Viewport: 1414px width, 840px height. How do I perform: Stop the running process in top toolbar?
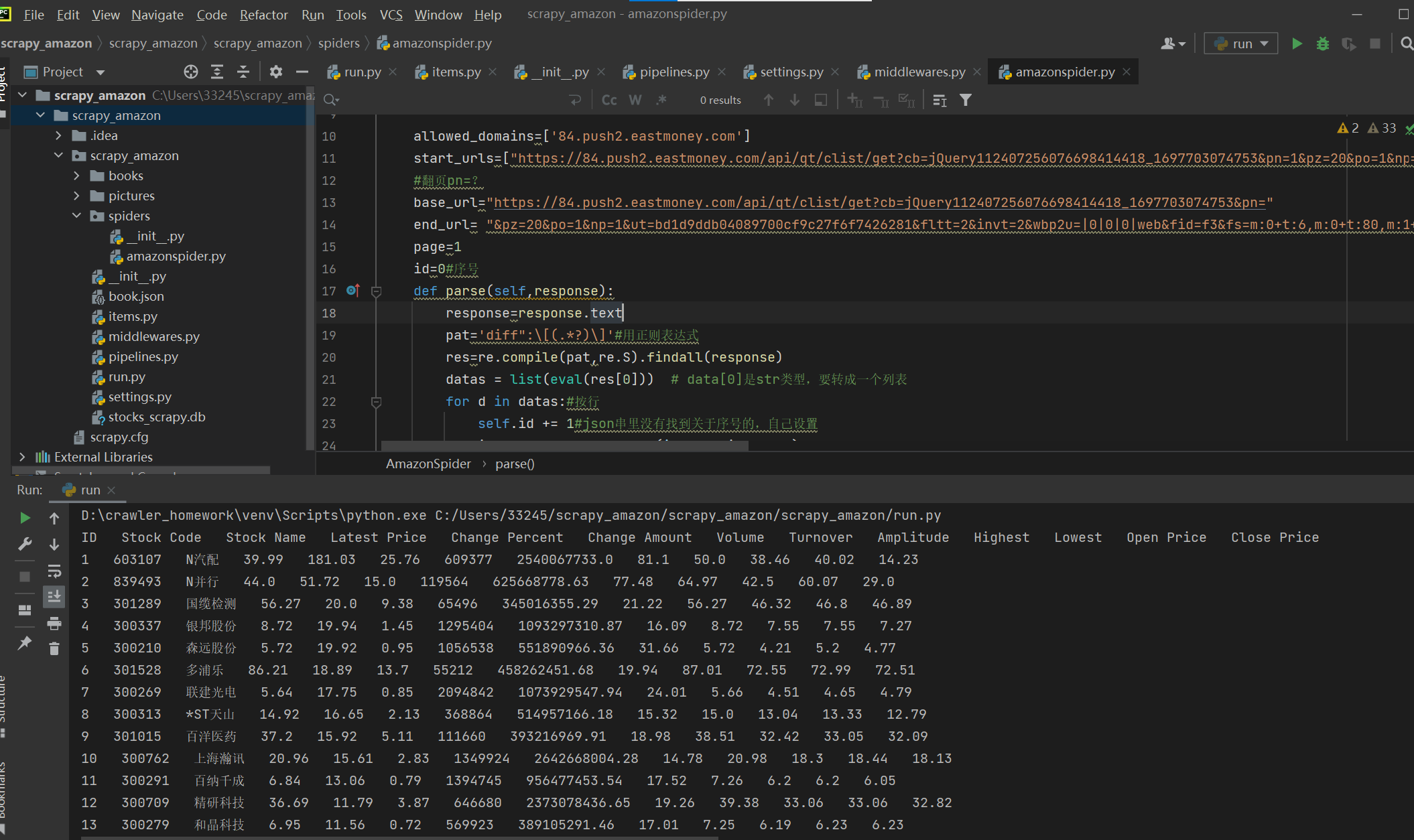coord(1375,44)
